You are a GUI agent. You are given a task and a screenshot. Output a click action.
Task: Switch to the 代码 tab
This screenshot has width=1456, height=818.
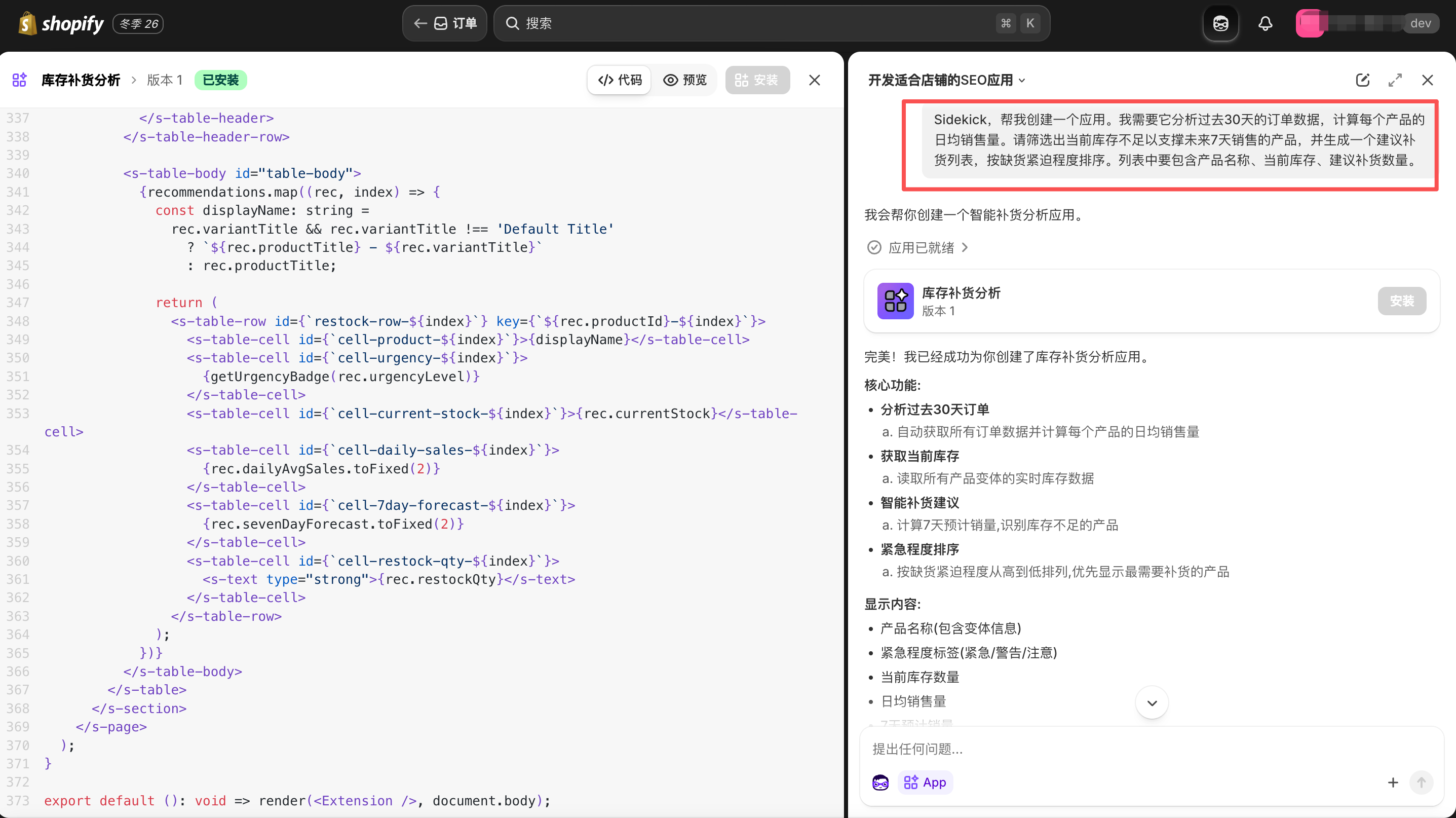point(620,80)
